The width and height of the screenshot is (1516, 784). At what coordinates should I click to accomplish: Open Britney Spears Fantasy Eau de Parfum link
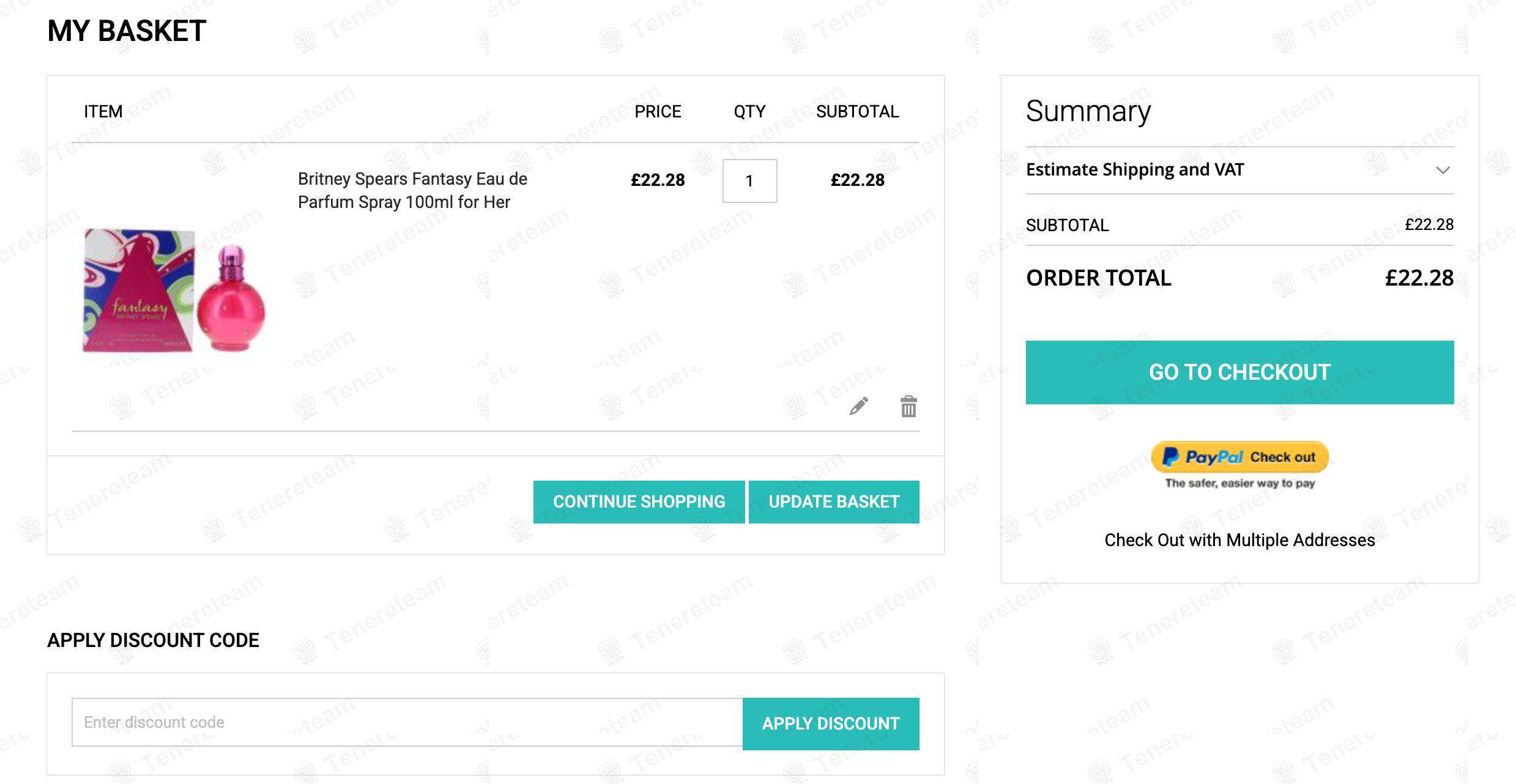(x=412, y=190)
